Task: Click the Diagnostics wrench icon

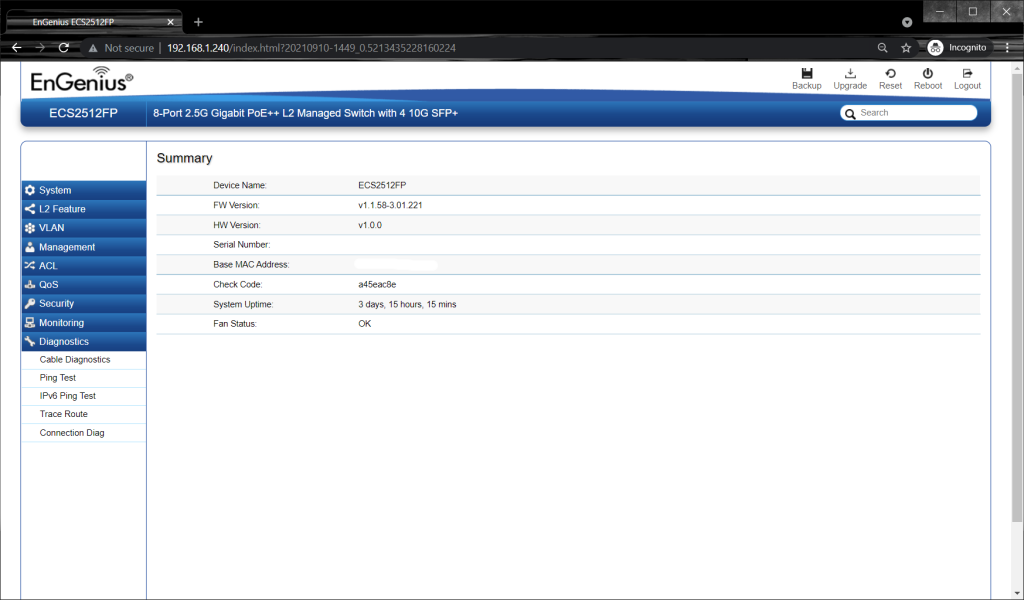Action: click(x=29, y=341)
